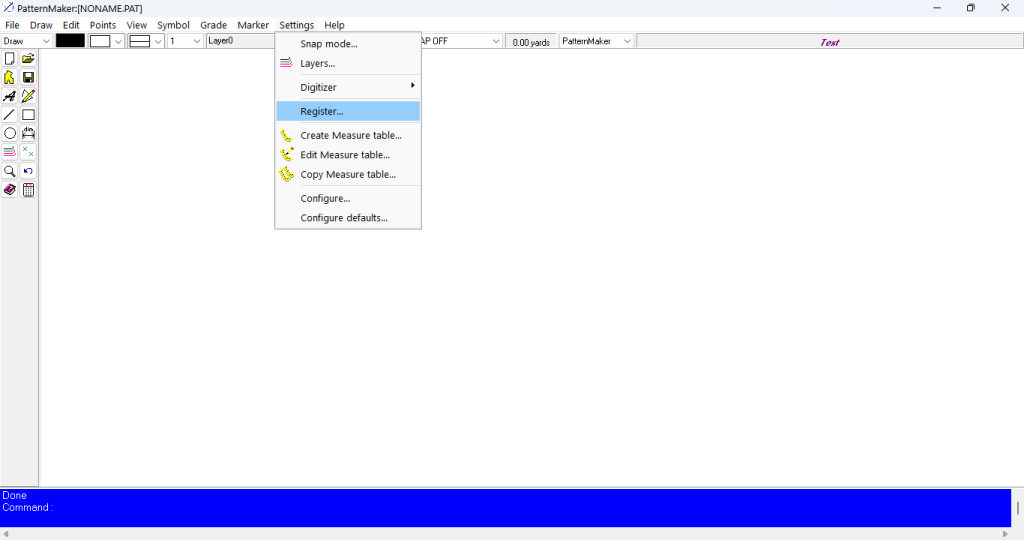The width and height of the screenshot is (1024, 540).
Task: Choose Layers... from Settings menu
Action: (x=348, y=63)
